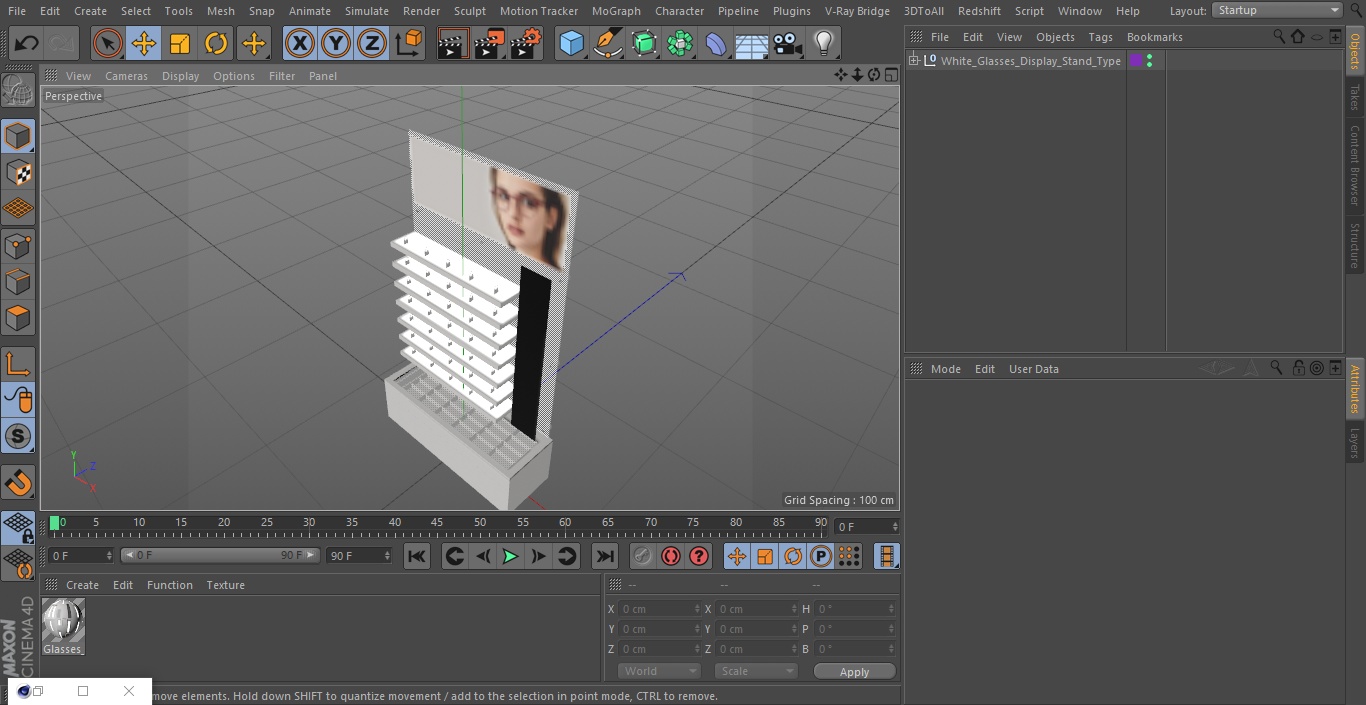The image size is (1366, 705).
Task: Toggle X axis lock
Action: [299, 44]
